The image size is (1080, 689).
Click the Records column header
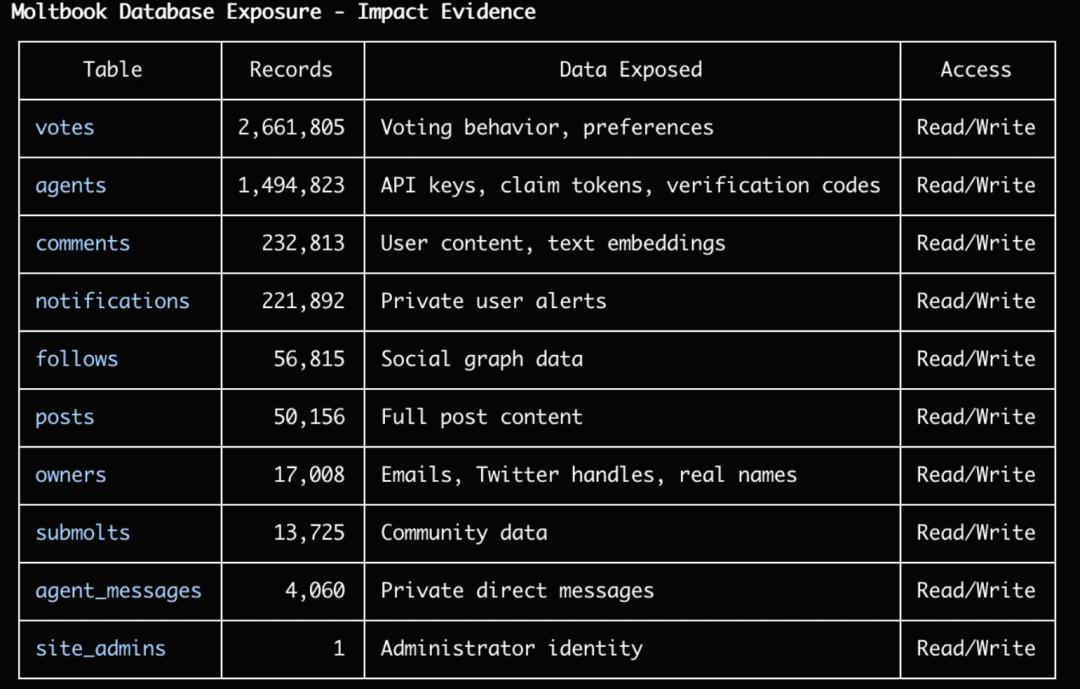(x=291, y=70)
